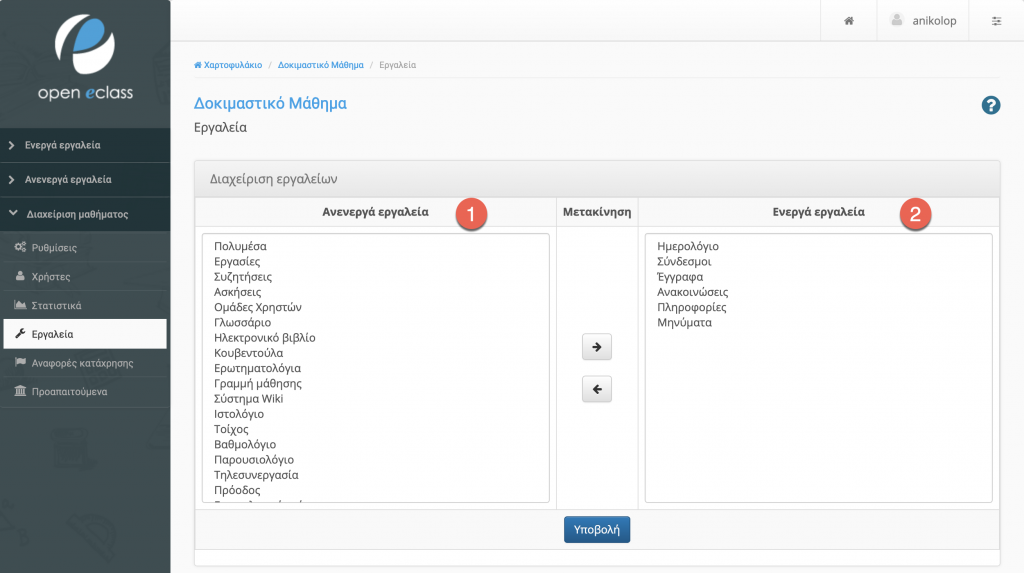Open Αναφορές κατάχρησης in the sidebar

tap(82, 363)
